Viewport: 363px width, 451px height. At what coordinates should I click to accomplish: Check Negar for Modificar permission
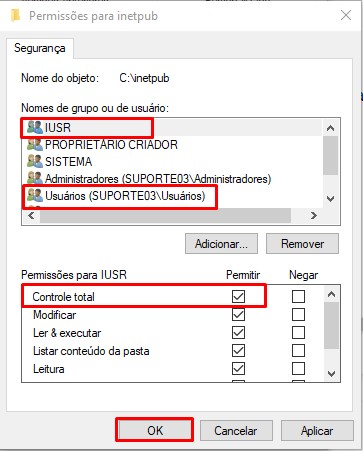click(x=298, y=314)
